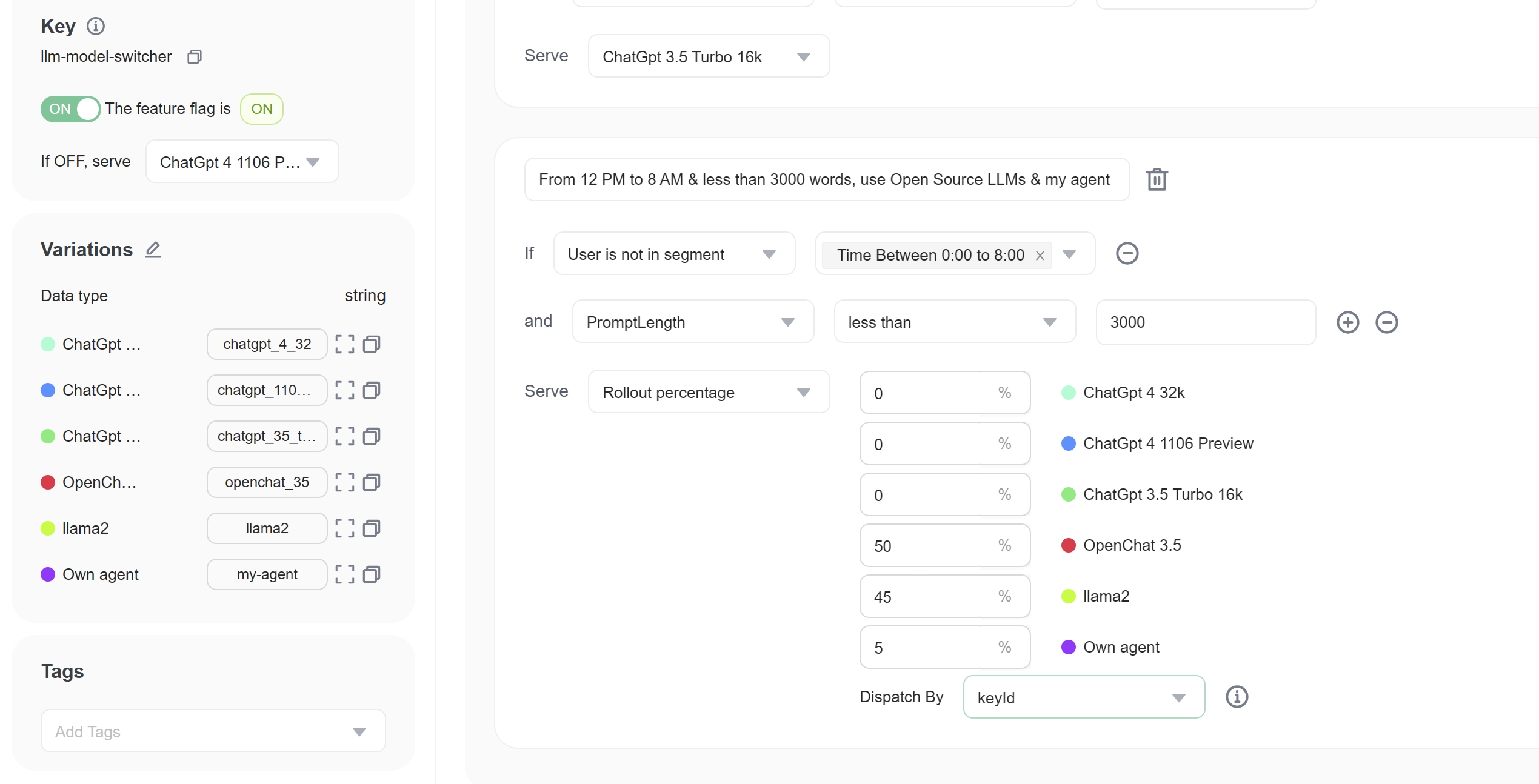1539x784 pixels.
Task: Expand the my-agent variation value
Action: (345, 574)
